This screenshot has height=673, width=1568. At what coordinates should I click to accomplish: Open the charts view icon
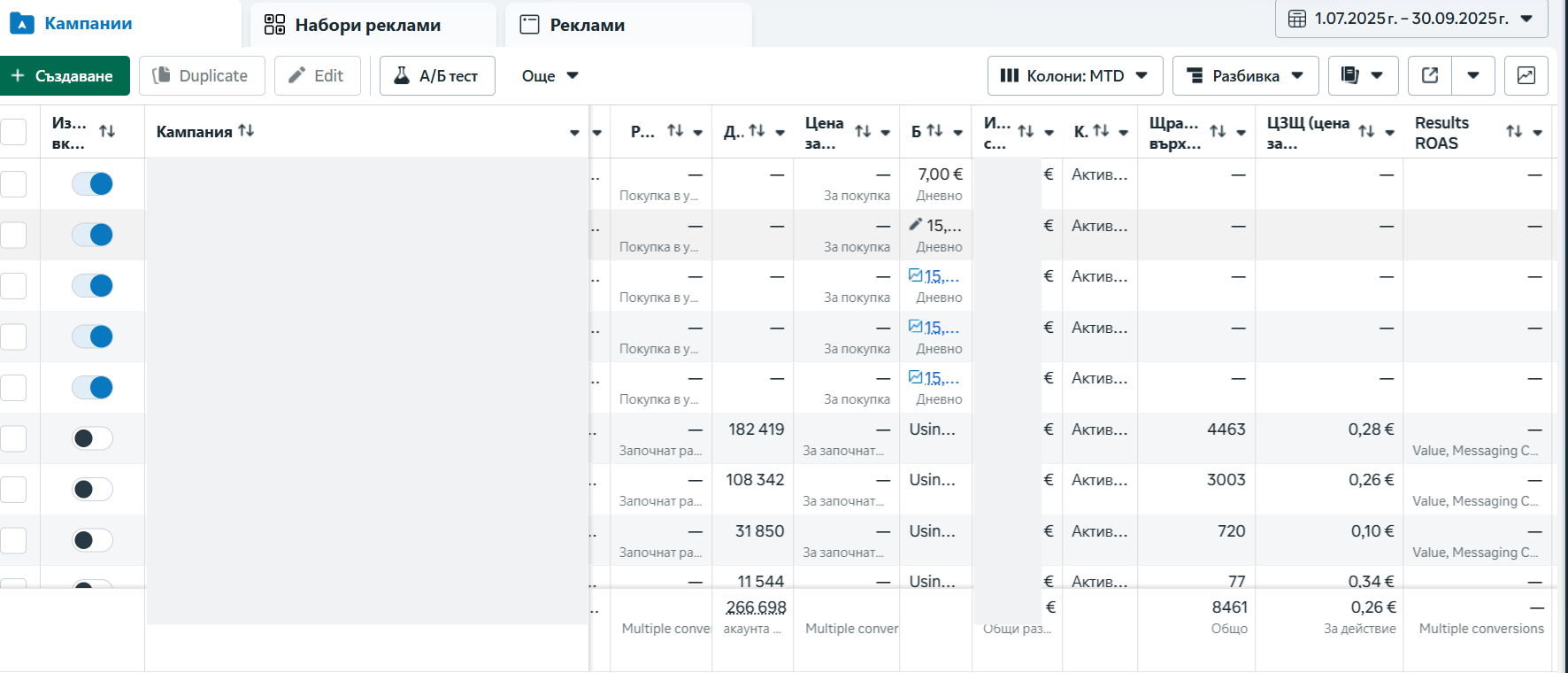[x=1526, y=75]
